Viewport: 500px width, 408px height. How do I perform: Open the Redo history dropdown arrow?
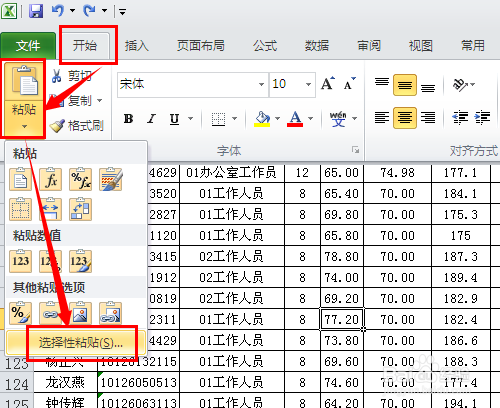click(x=104, y=11)
